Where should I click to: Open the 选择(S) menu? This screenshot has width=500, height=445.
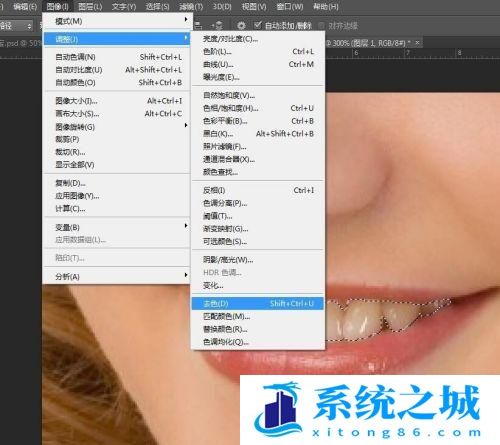[157, 7]
